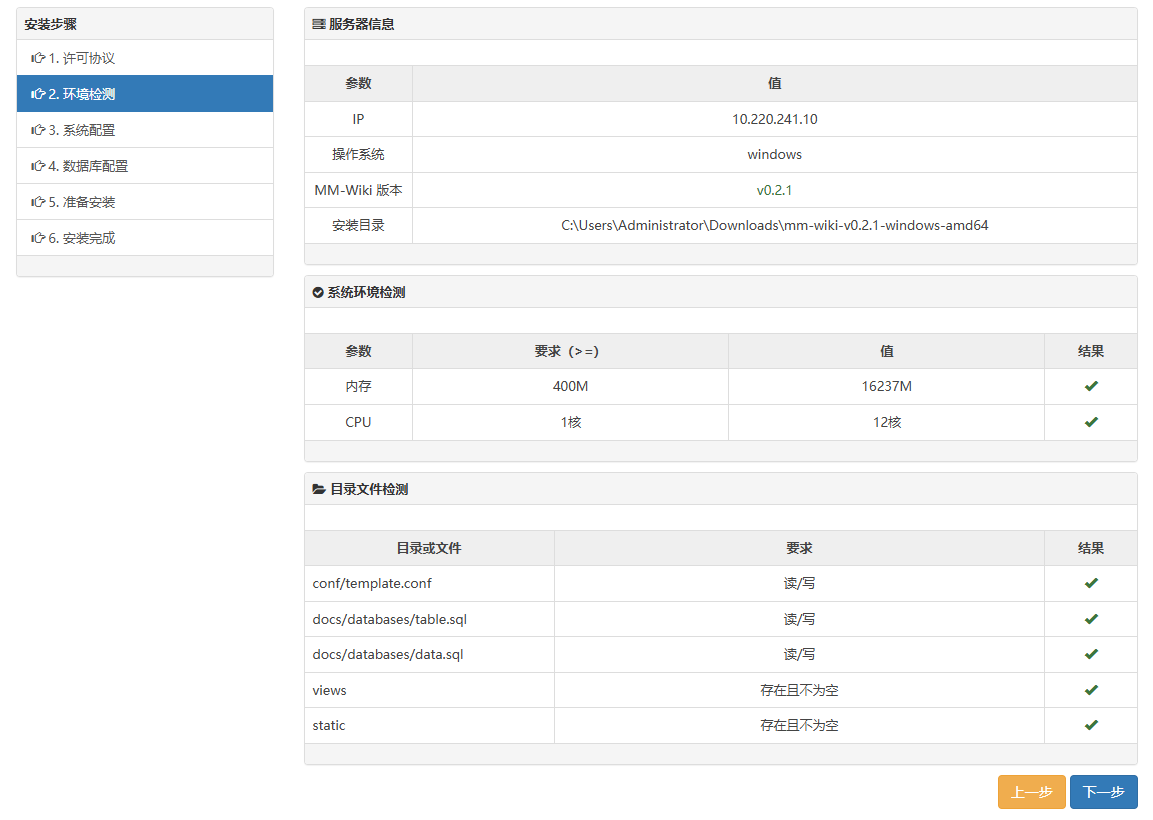The width and height of the screenshot is (1153, 820).
Task: Select step 5. 准备安装
Action: pos(81,202)
